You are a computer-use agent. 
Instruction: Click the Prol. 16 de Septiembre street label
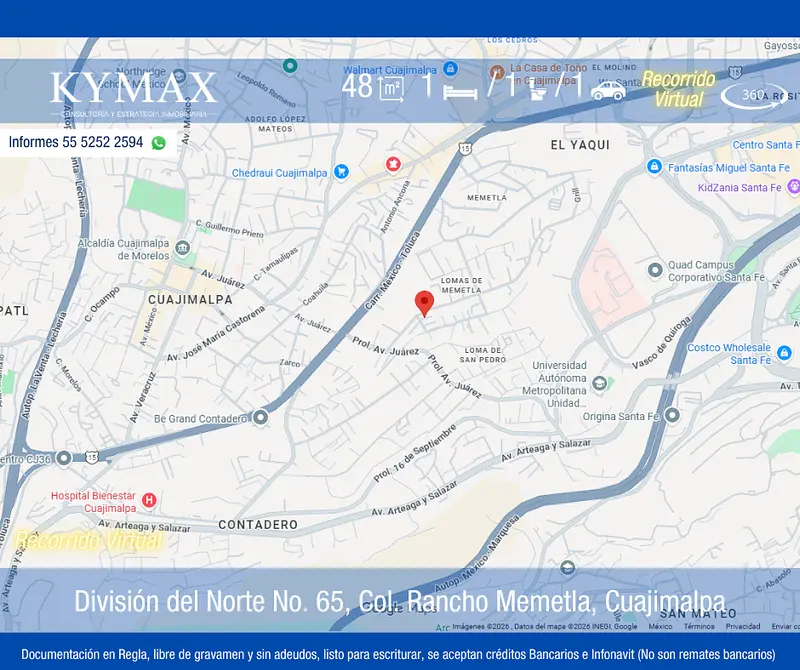pos(415,453)
